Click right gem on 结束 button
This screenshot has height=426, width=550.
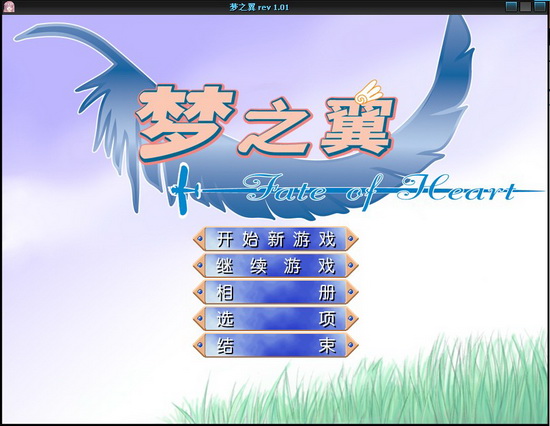(x=350, y=345)
